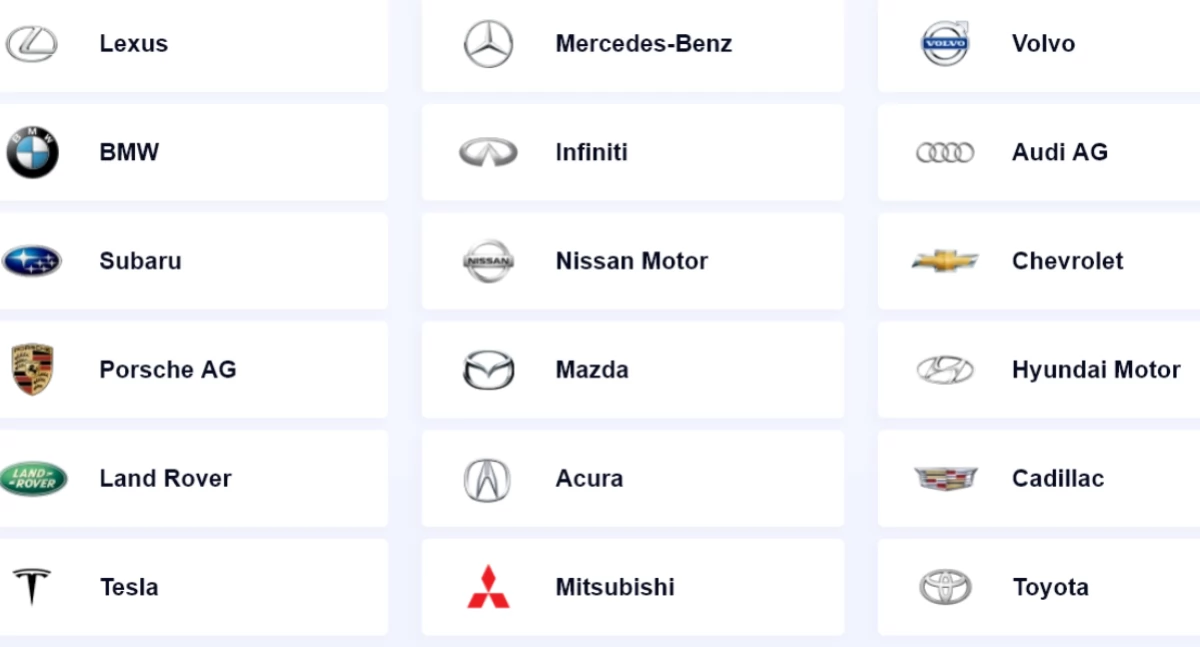Open the Mazda brand link
Screen dimensions: 1200x647
592,370
